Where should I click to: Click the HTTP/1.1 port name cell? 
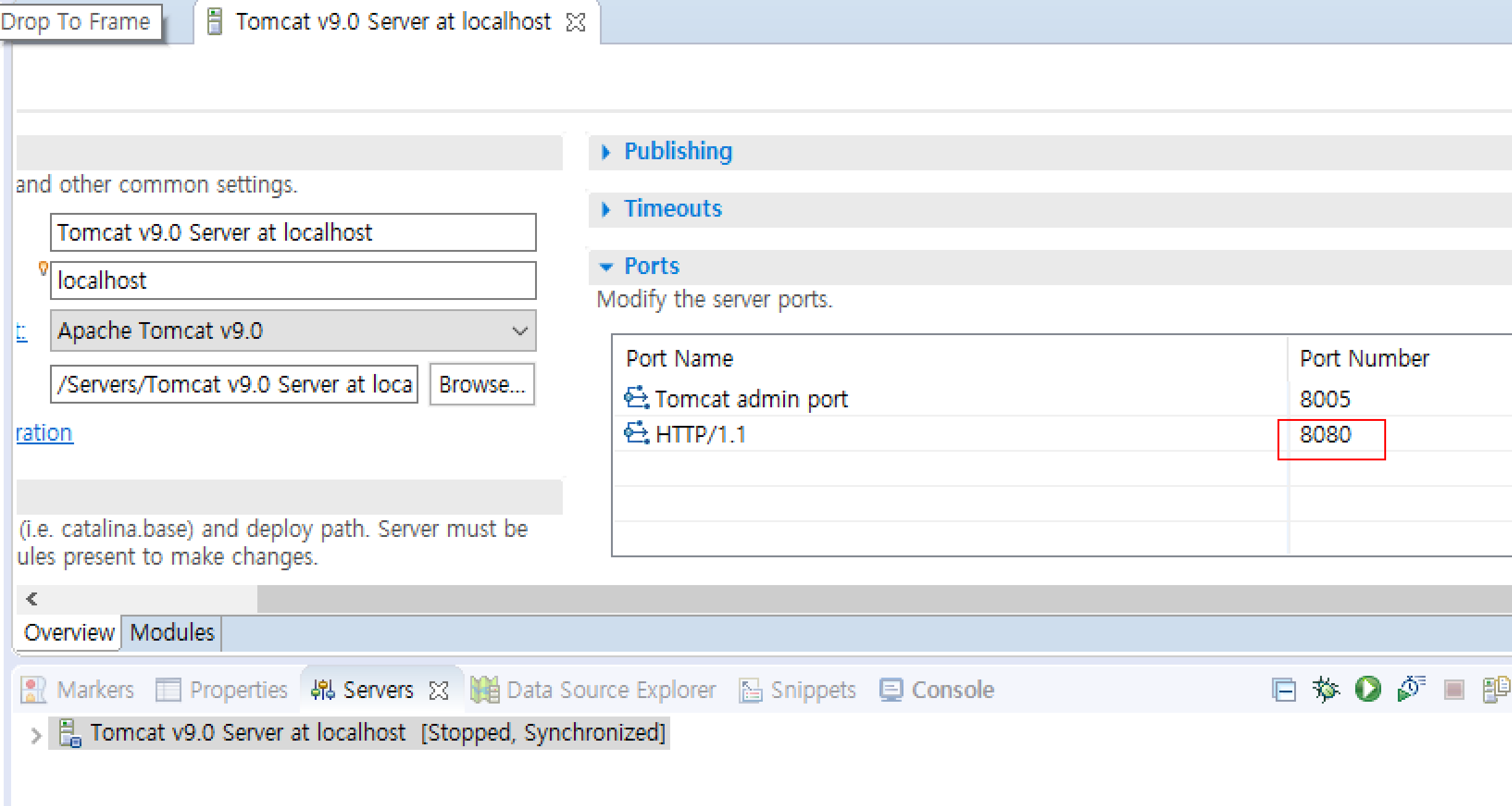tap(701, 434)
